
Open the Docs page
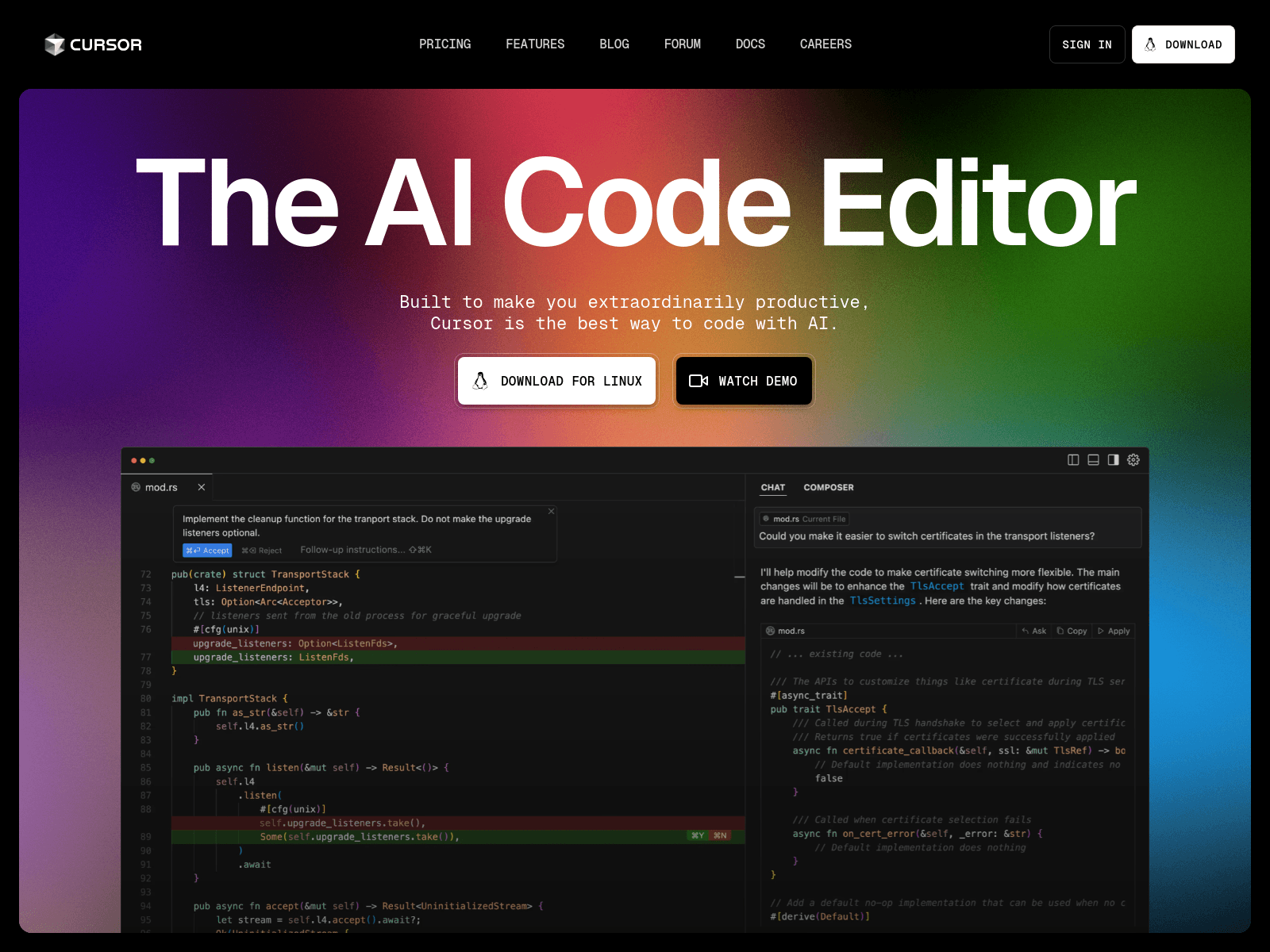pos(750,44)
